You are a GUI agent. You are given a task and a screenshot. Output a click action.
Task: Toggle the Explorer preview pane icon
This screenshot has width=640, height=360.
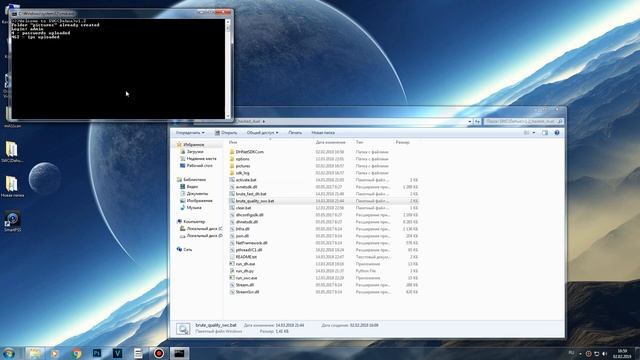pyautogui.click(x=545, y=133)
